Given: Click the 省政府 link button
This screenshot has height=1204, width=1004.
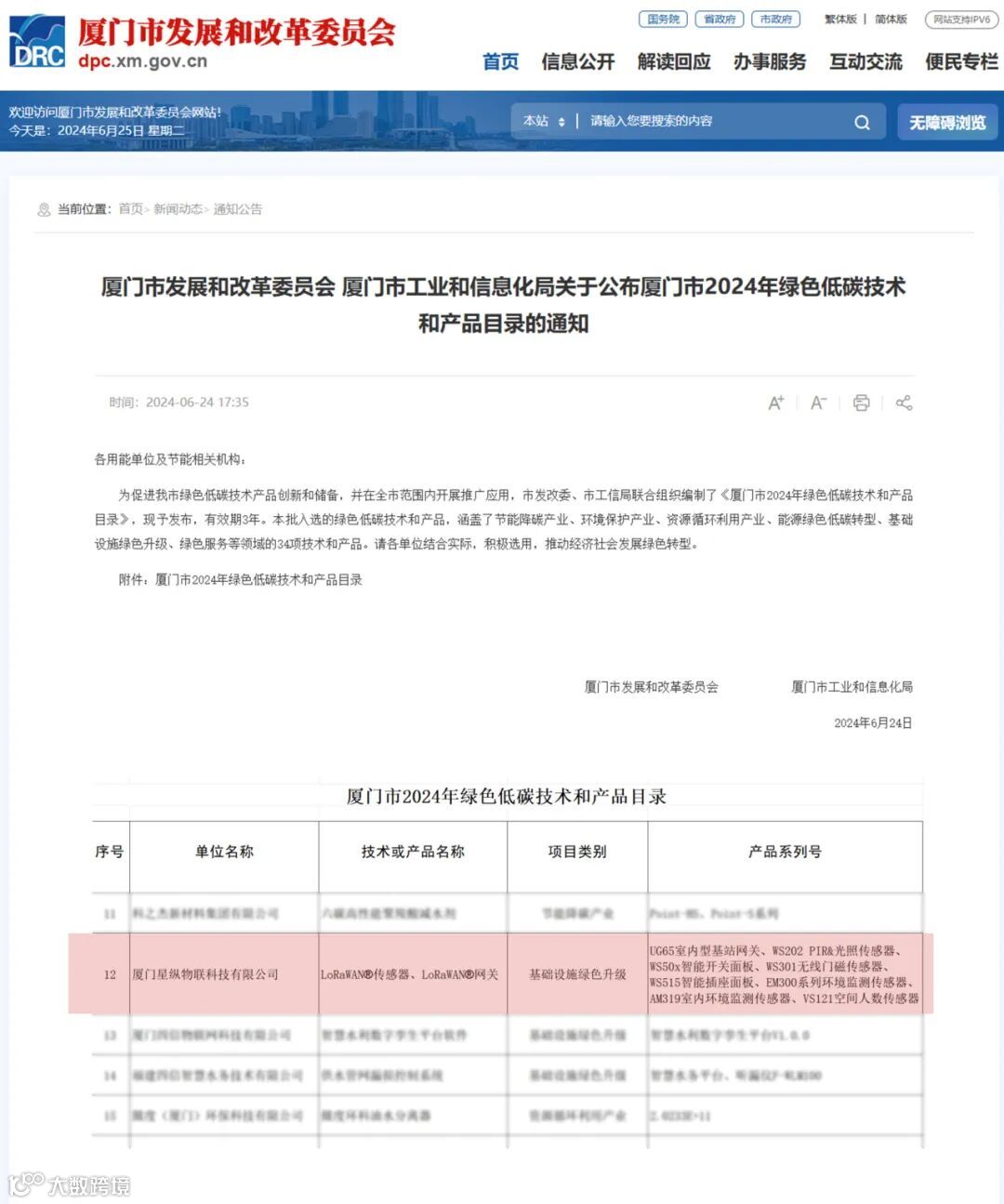Looking at the screenshot, I should (720, 19).
